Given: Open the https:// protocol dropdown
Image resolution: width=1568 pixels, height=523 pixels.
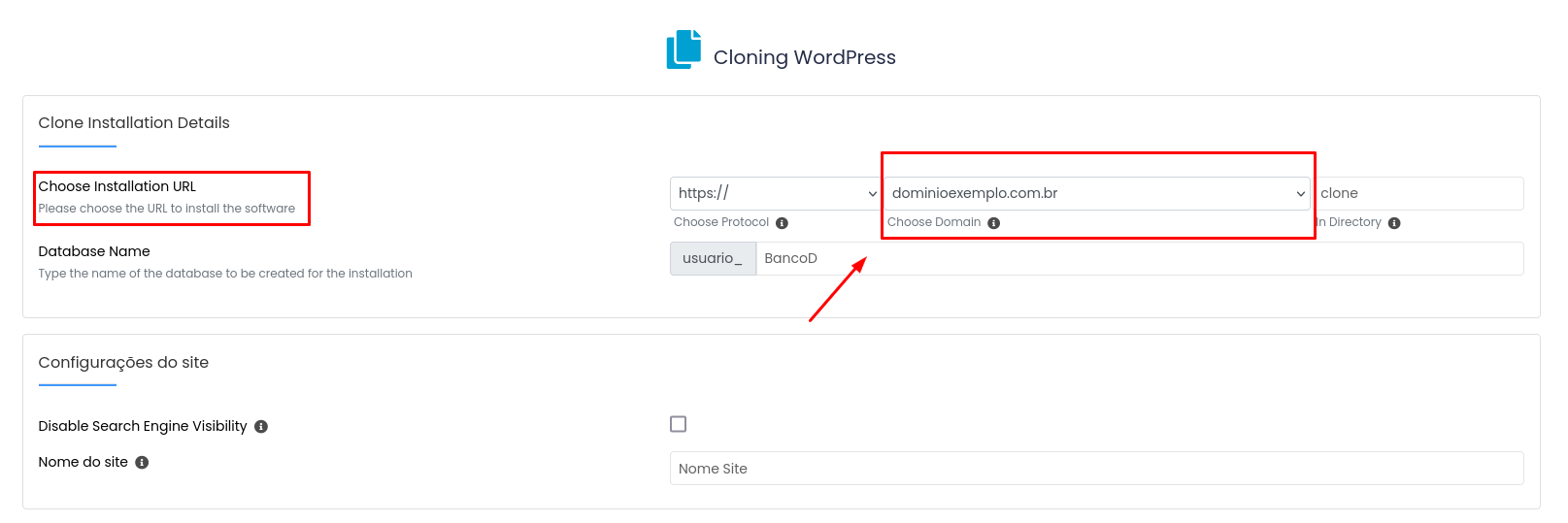Looking at the screenshot, I should tap(776, 193).
